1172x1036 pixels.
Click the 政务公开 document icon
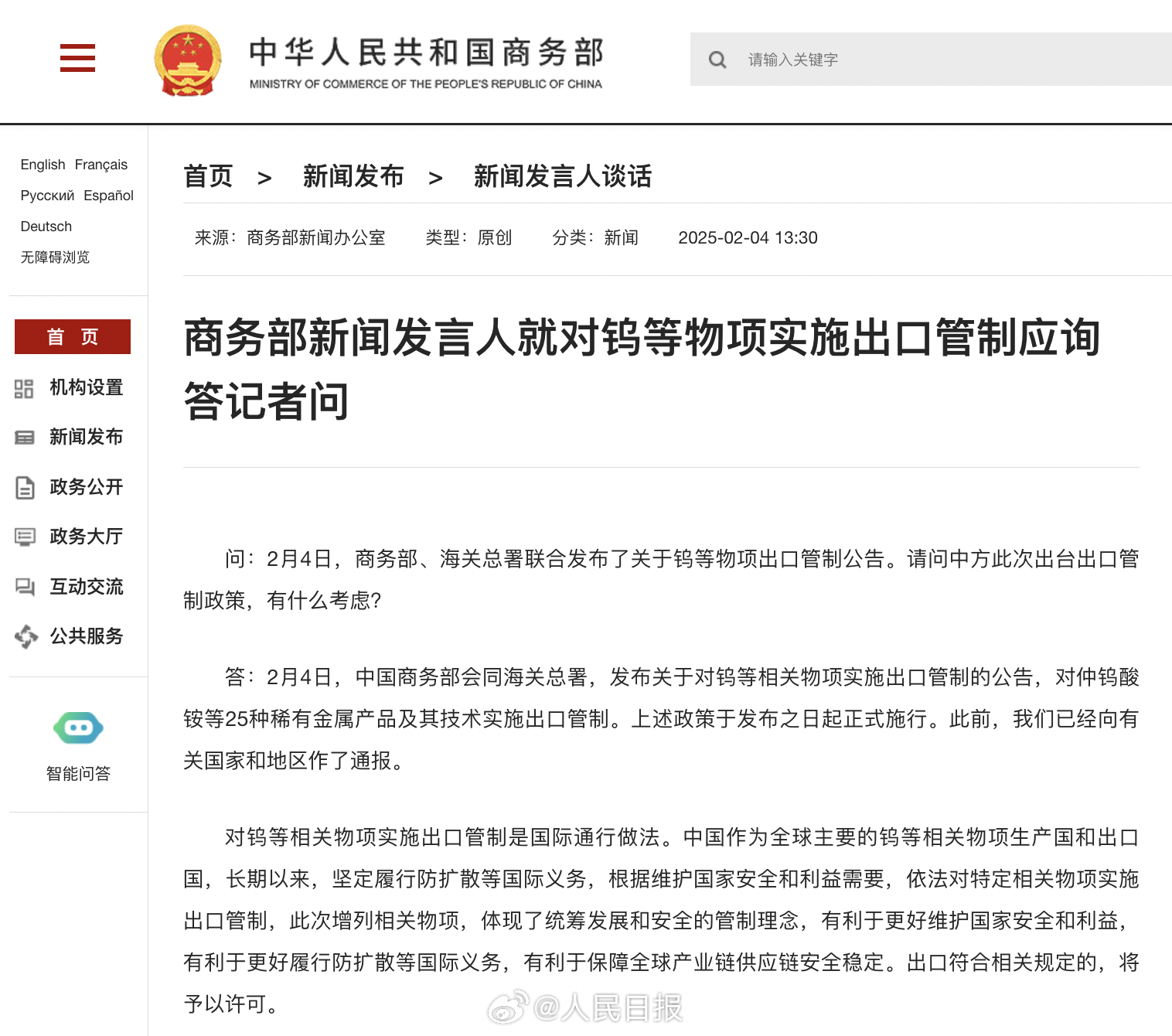coord(25,487)
